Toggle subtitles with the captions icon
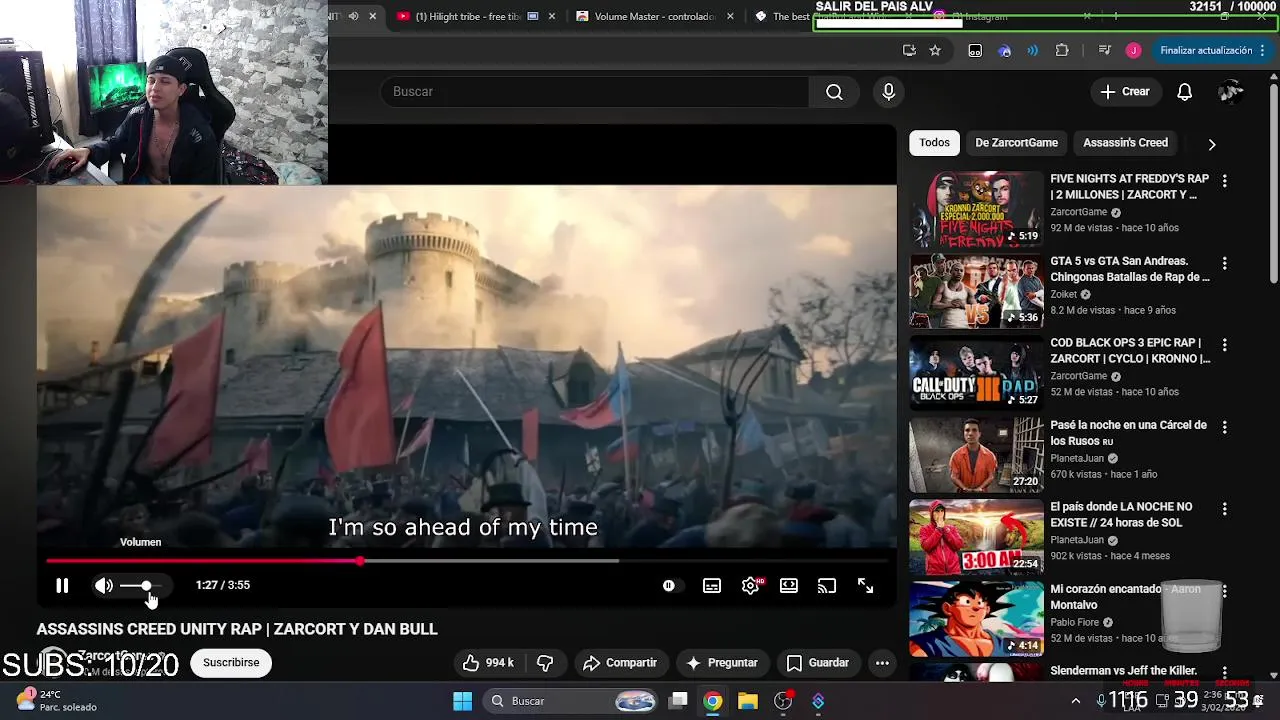 [712, 586]
